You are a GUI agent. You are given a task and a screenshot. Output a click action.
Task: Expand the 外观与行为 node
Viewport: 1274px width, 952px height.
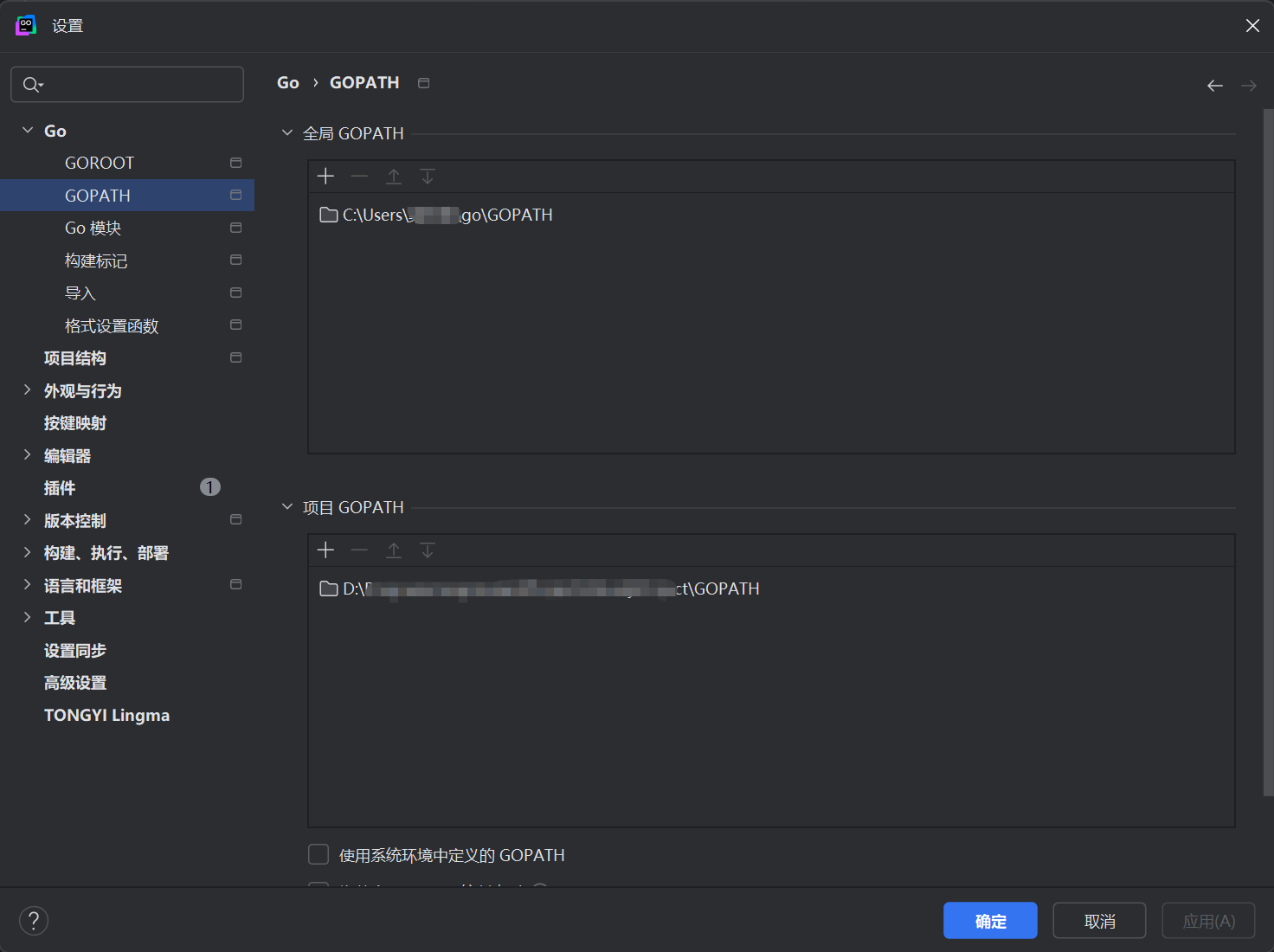(x=28, y=390)
